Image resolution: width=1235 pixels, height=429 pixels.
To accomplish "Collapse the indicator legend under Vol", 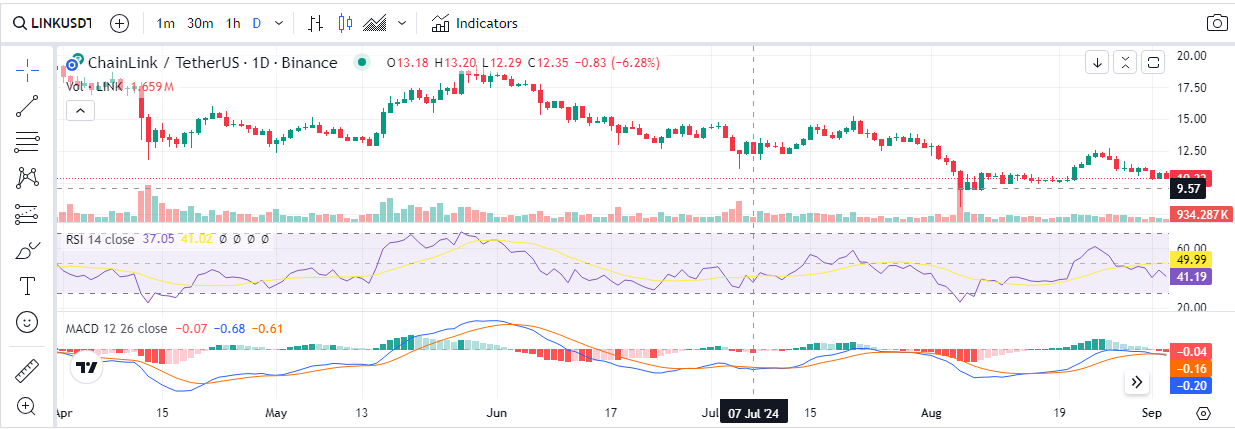I will point(79,110).
